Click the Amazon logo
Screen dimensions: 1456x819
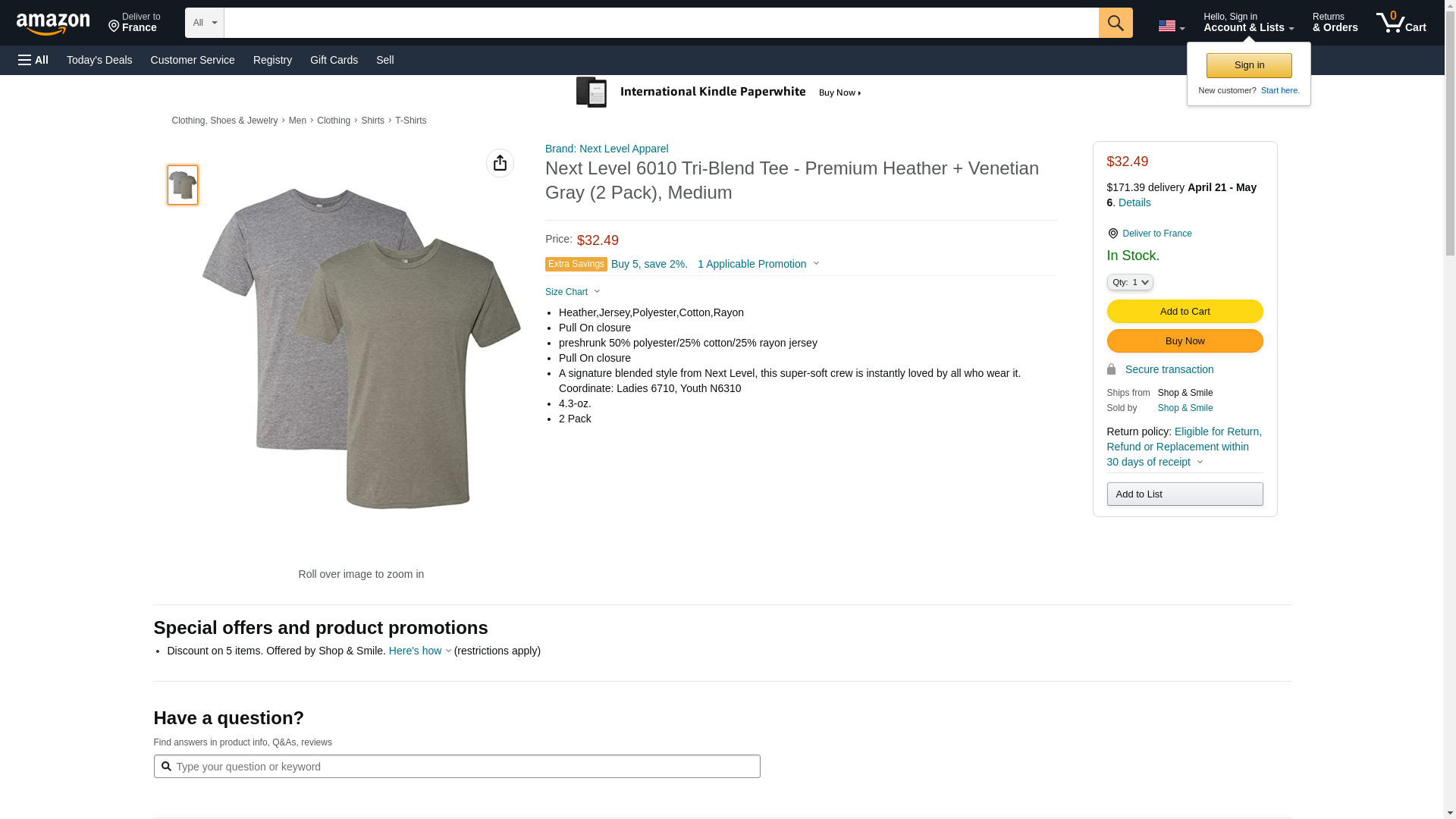pyautogui.click(x=53, y=24)
